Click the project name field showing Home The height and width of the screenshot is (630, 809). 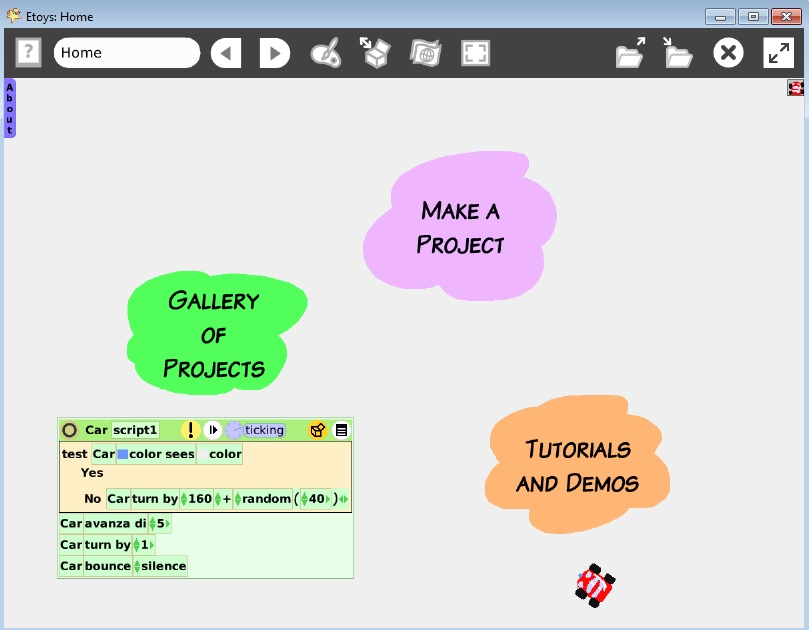(x=127, y=53)
